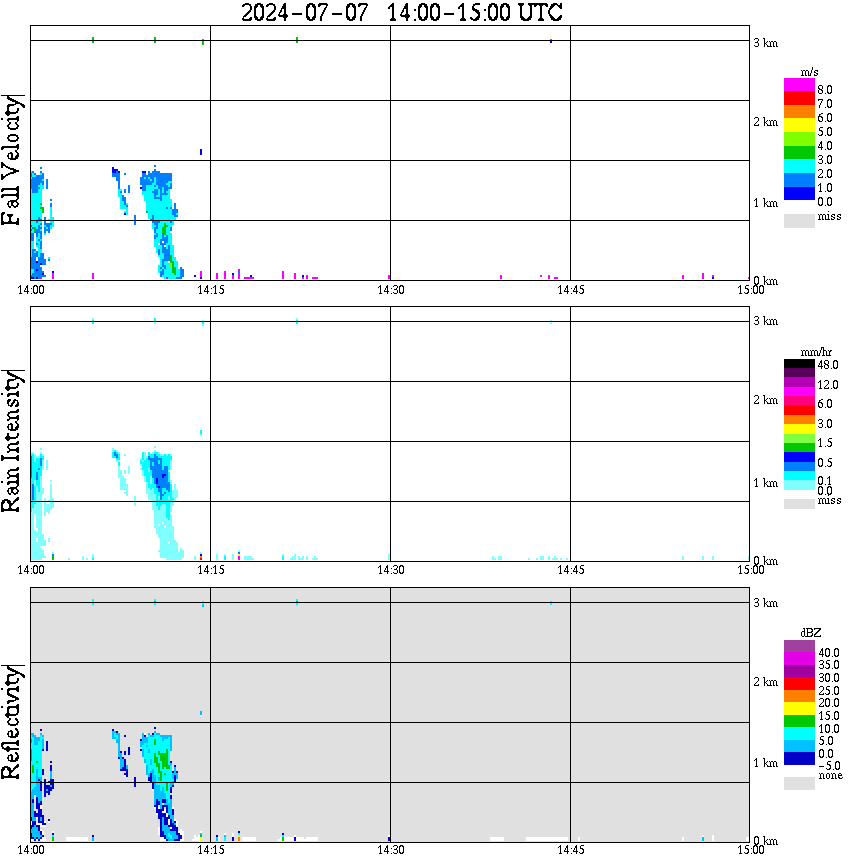Click '14:45' time label under Reflectivity plot

point(571,850)
